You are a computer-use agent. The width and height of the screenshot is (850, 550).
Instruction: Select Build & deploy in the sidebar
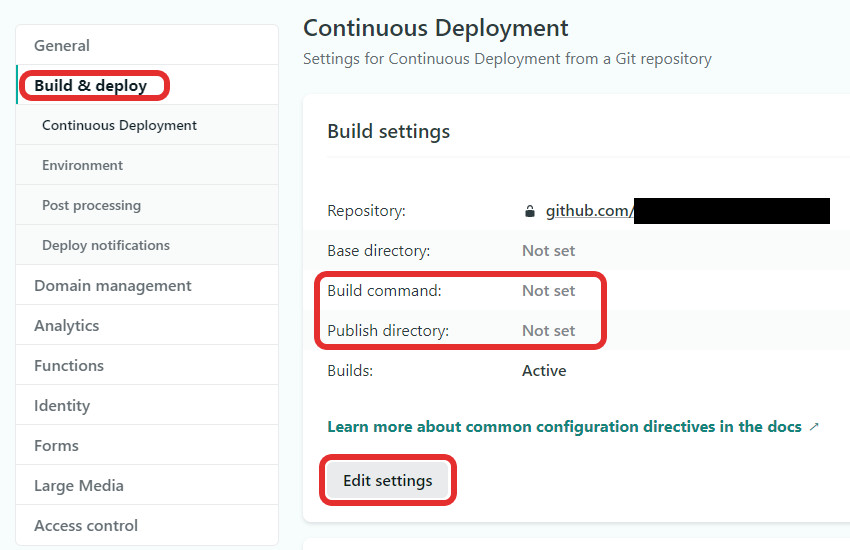[x=91, y=86]
